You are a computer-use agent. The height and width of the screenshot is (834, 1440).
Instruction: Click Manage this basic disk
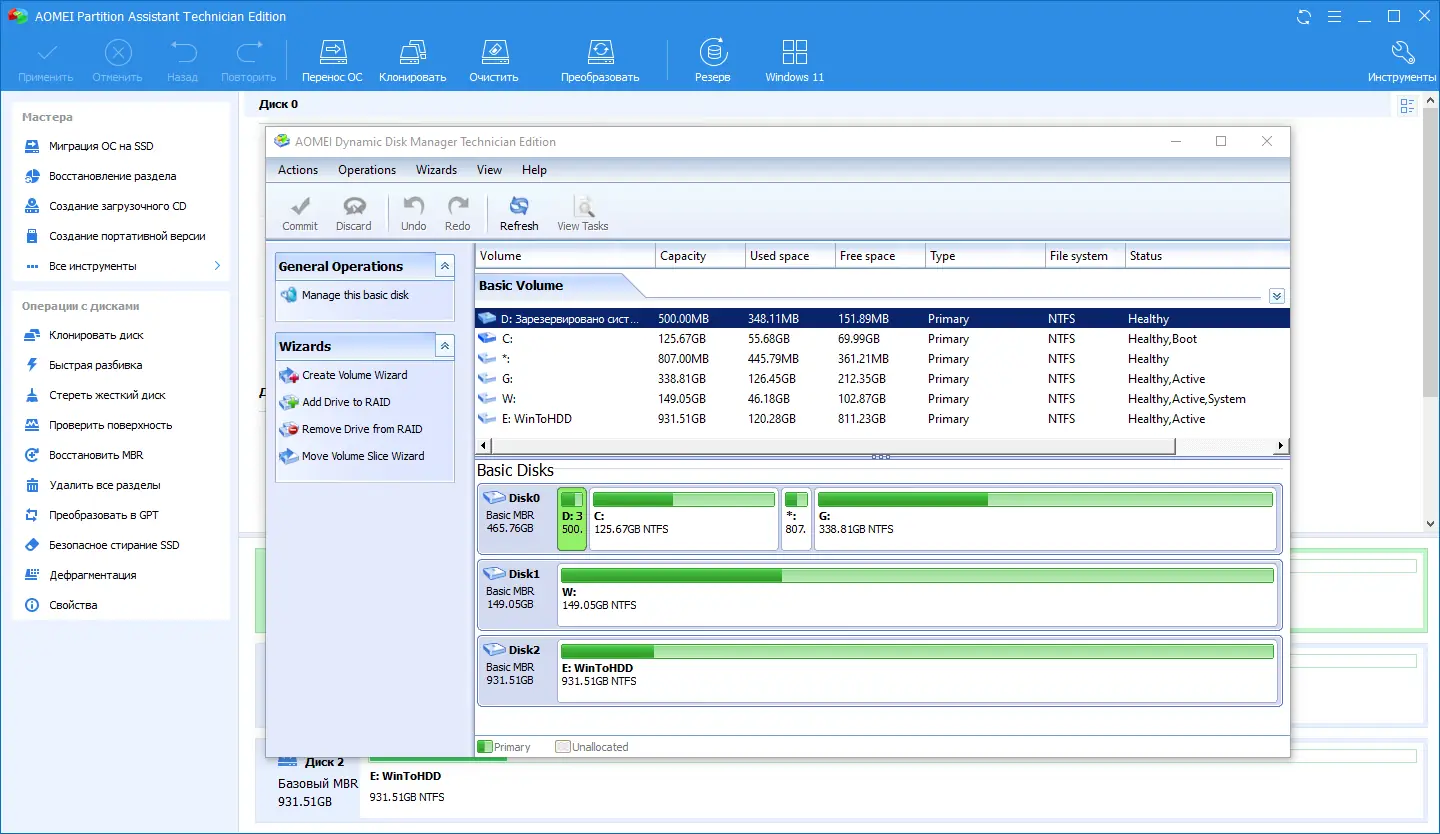pos(355,295)
